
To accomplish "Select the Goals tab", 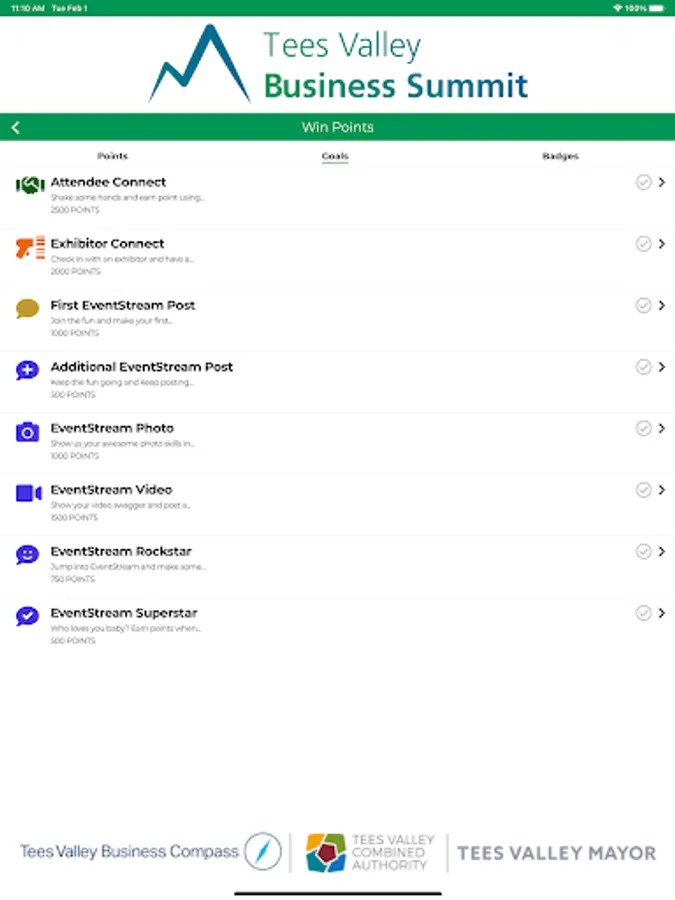I will [335, 156].
